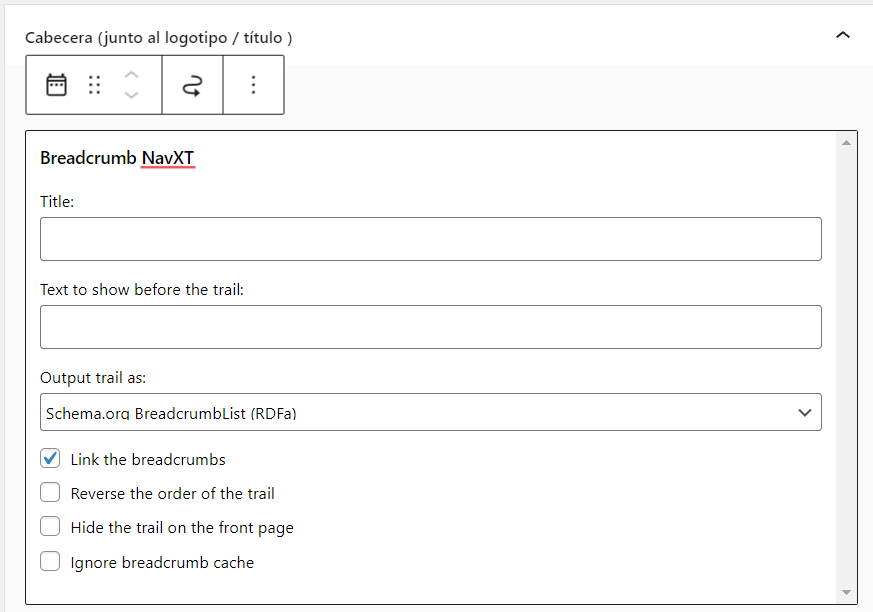Move block up with the up arrow
Screen dimensions: 873x612
(x=131, y=75)
